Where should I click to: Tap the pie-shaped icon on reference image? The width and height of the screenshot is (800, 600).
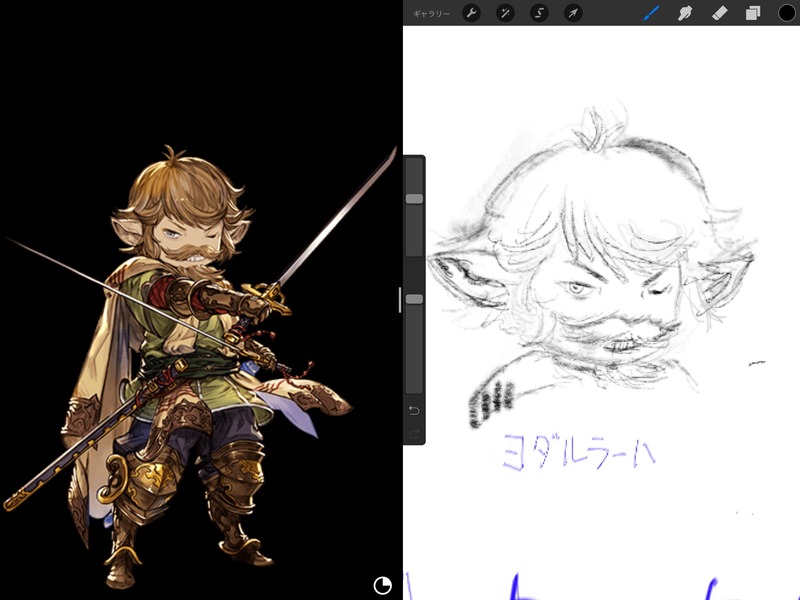383,585
